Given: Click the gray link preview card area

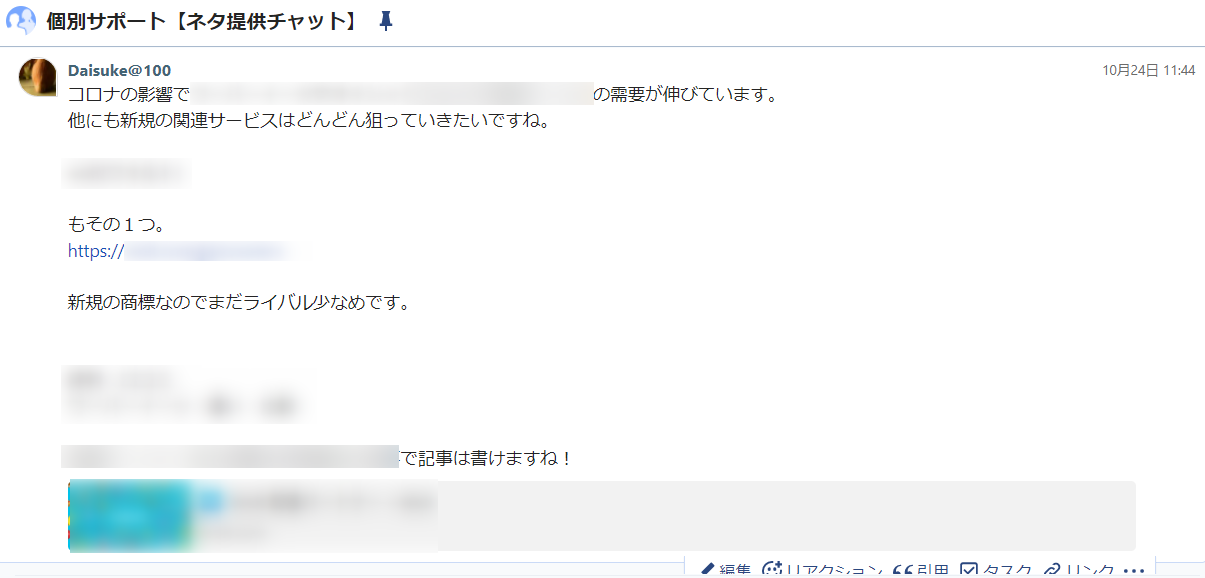Looking at the screenshot, I should 601,516.
